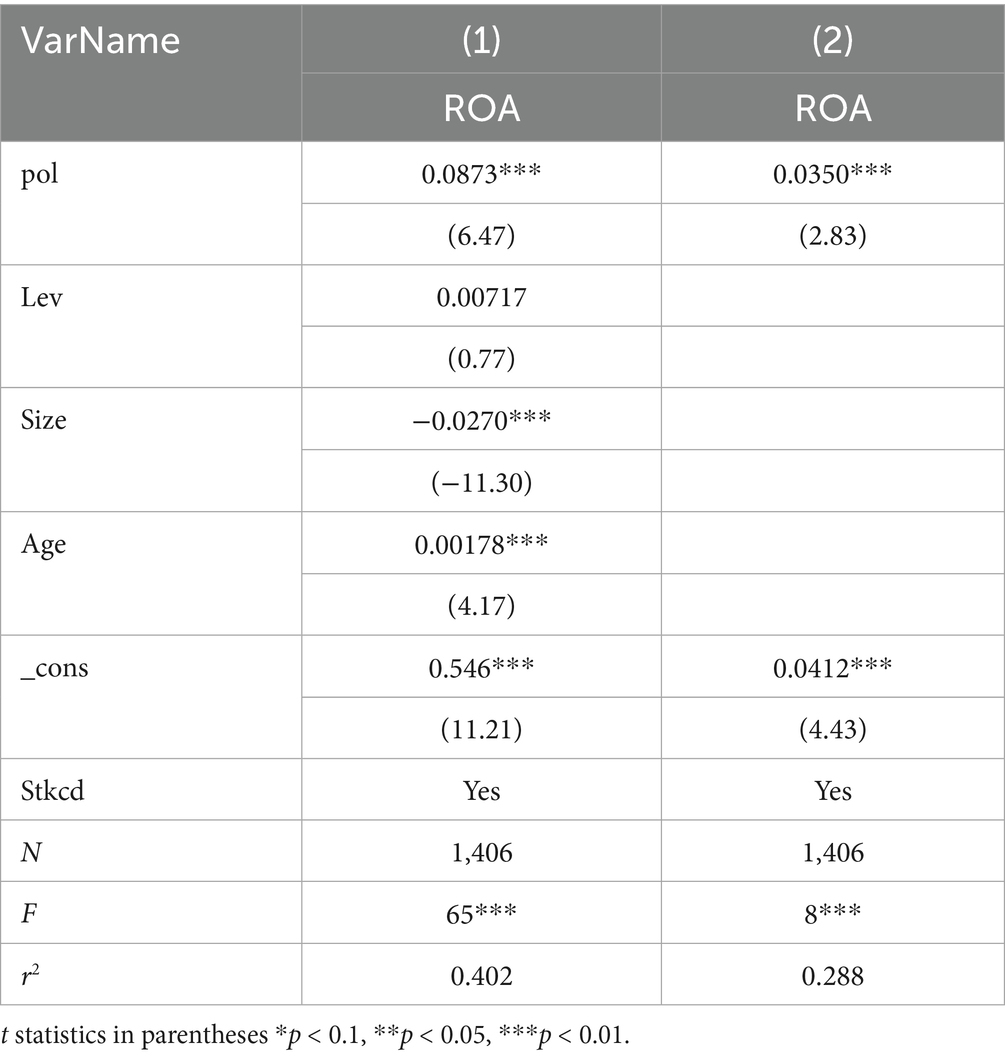Click the Stkcd row label
The width and height of the screenshot is (1005, 1059).
[x=49, y=790]
